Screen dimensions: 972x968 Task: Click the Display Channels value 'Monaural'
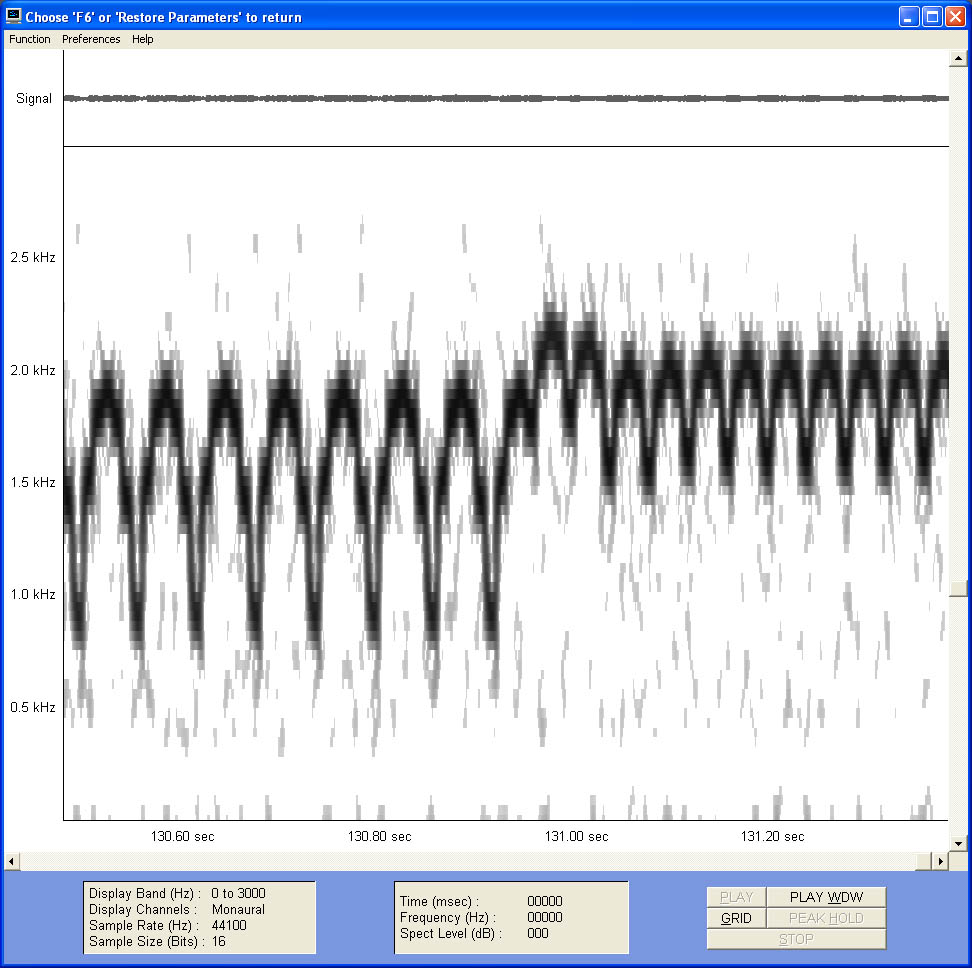(x=238, y=909)
